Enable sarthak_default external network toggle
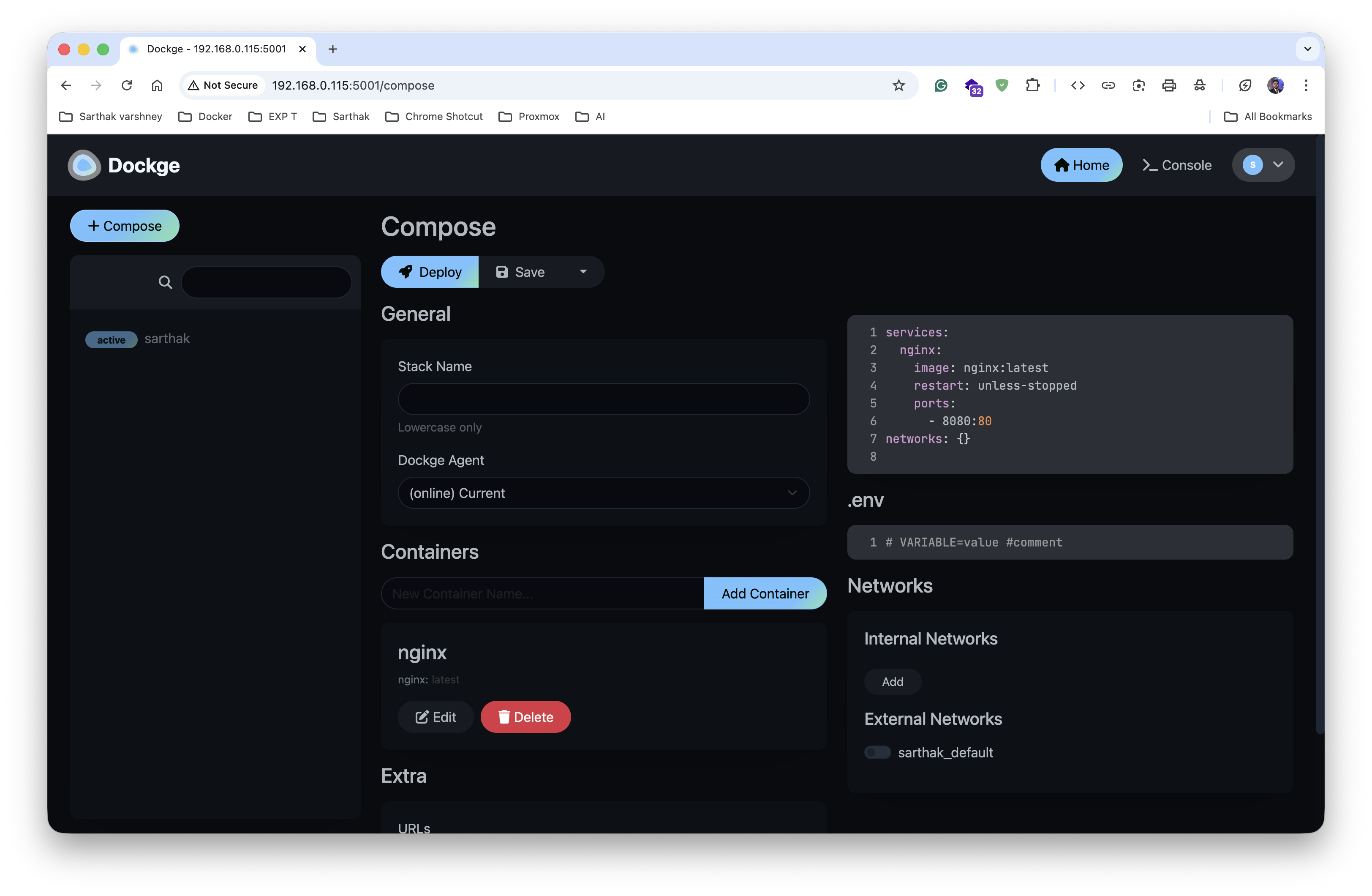Viewport: 1372px width, 896px height. (877, 752)
